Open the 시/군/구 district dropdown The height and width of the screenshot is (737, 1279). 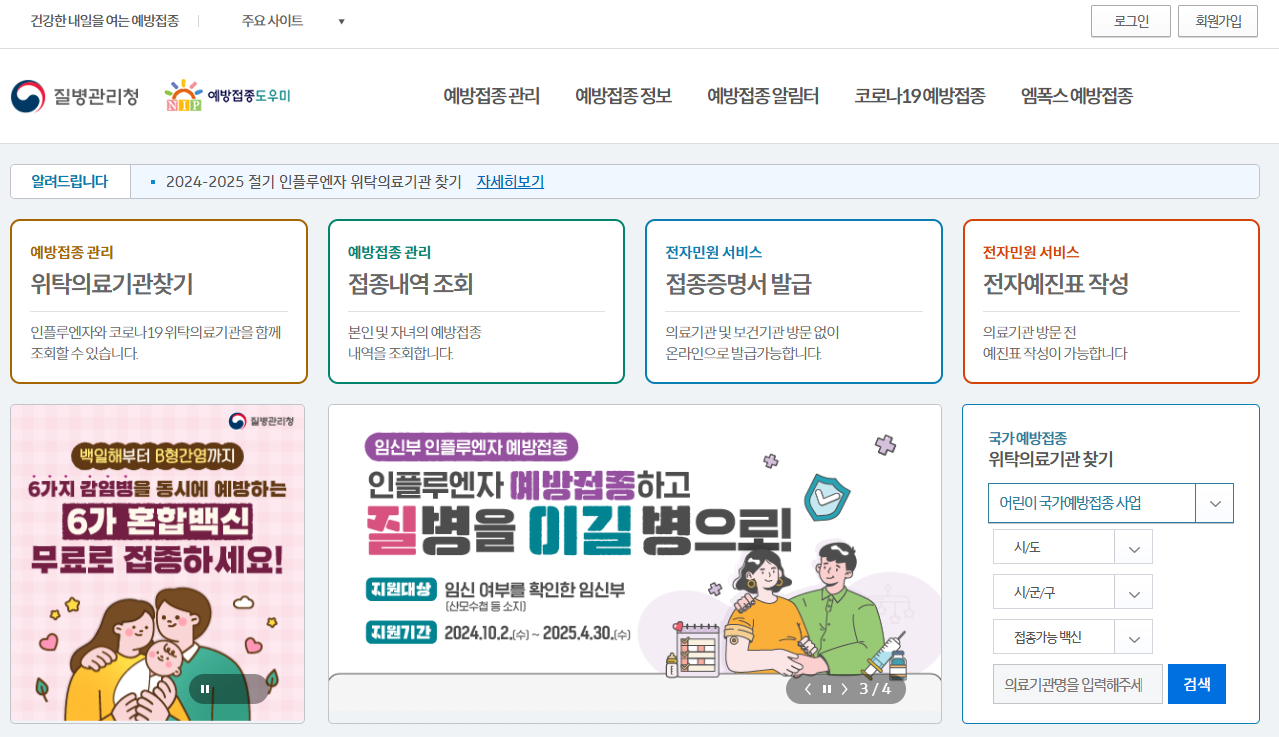[x=1072, y=592]
